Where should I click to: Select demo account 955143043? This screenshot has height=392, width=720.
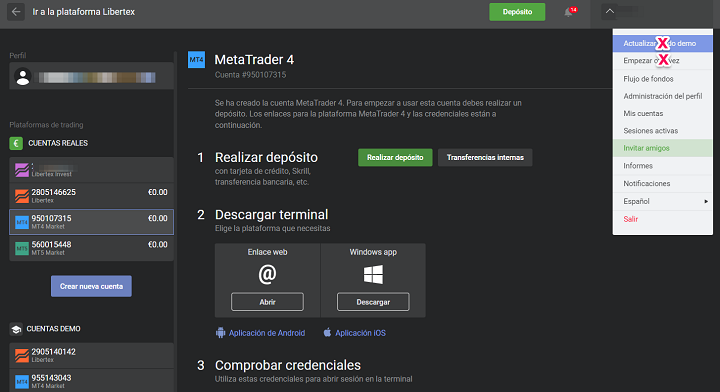click(91, 381)
